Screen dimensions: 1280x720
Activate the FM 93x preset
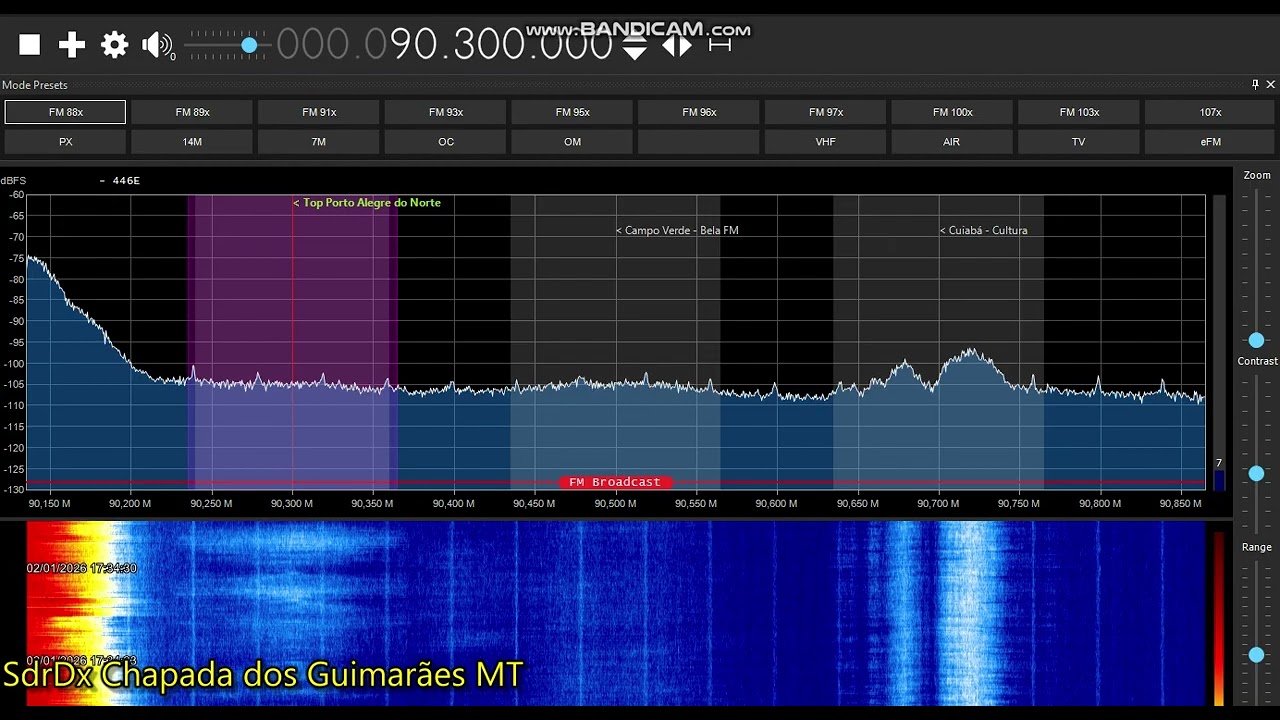[446, 112]
